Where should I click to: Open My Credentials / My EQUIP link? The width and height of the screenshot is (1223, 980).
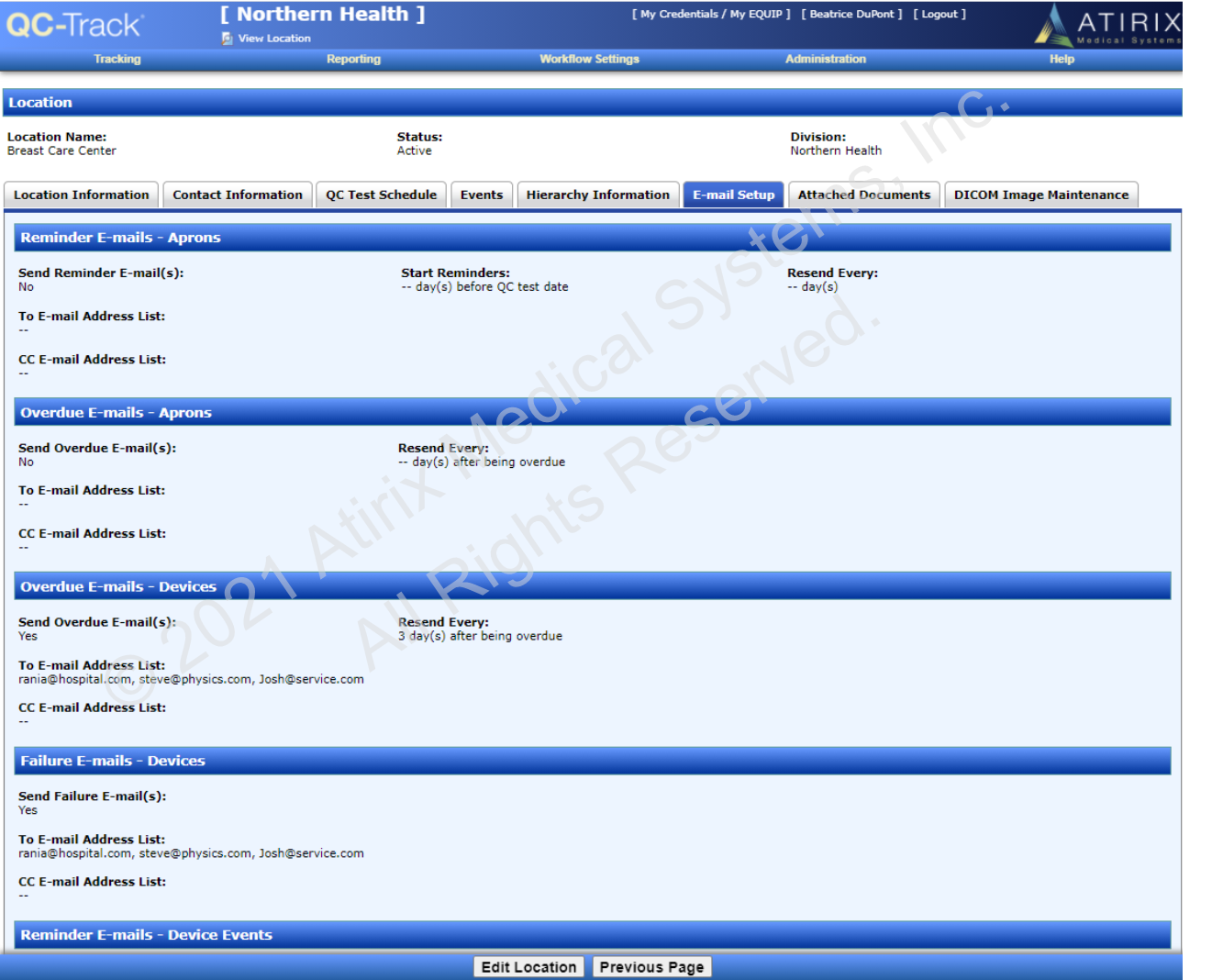(711, 14)
